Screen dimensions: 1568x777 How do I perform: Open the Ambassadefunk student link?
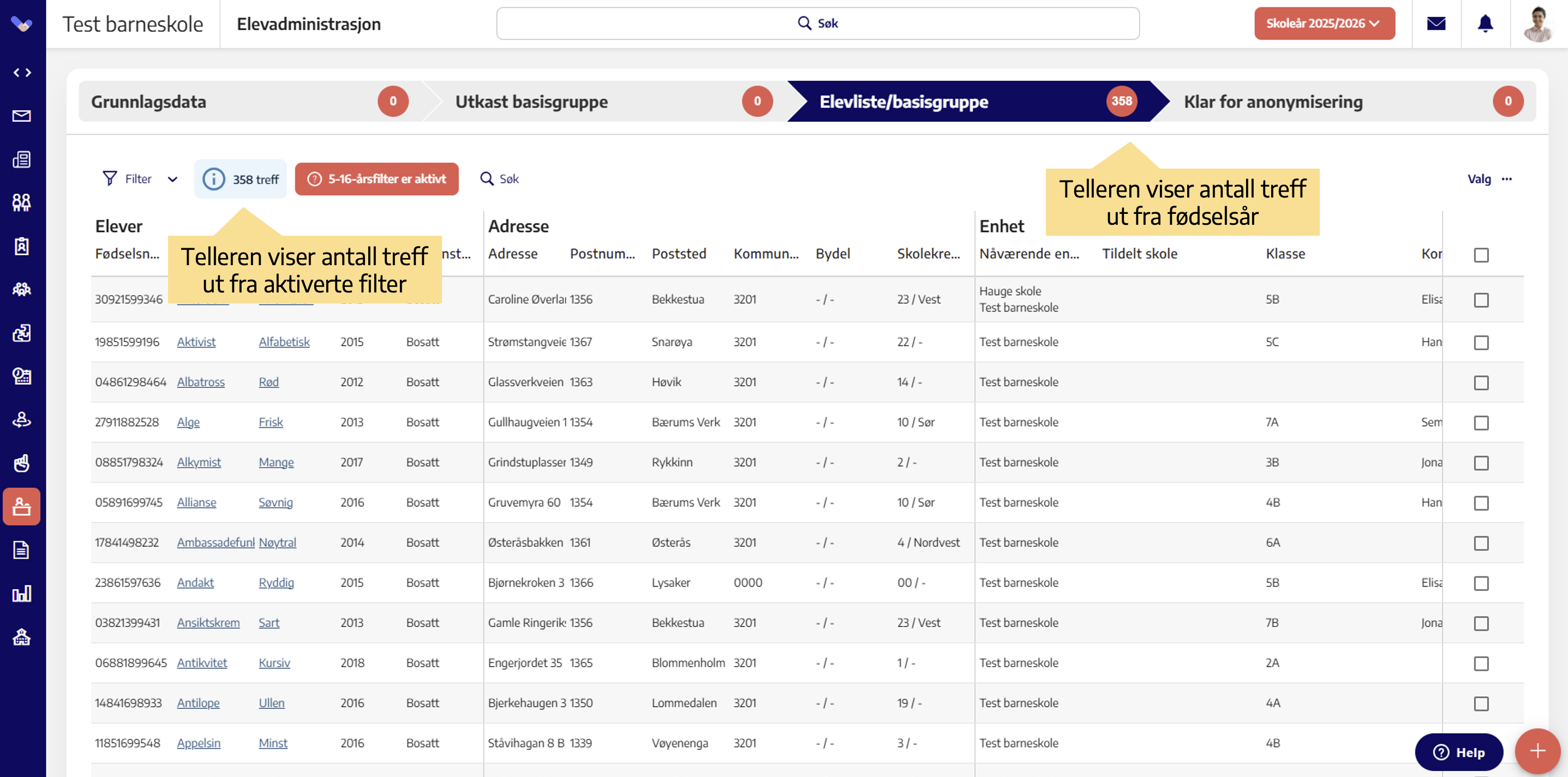(x=216, y=542)
